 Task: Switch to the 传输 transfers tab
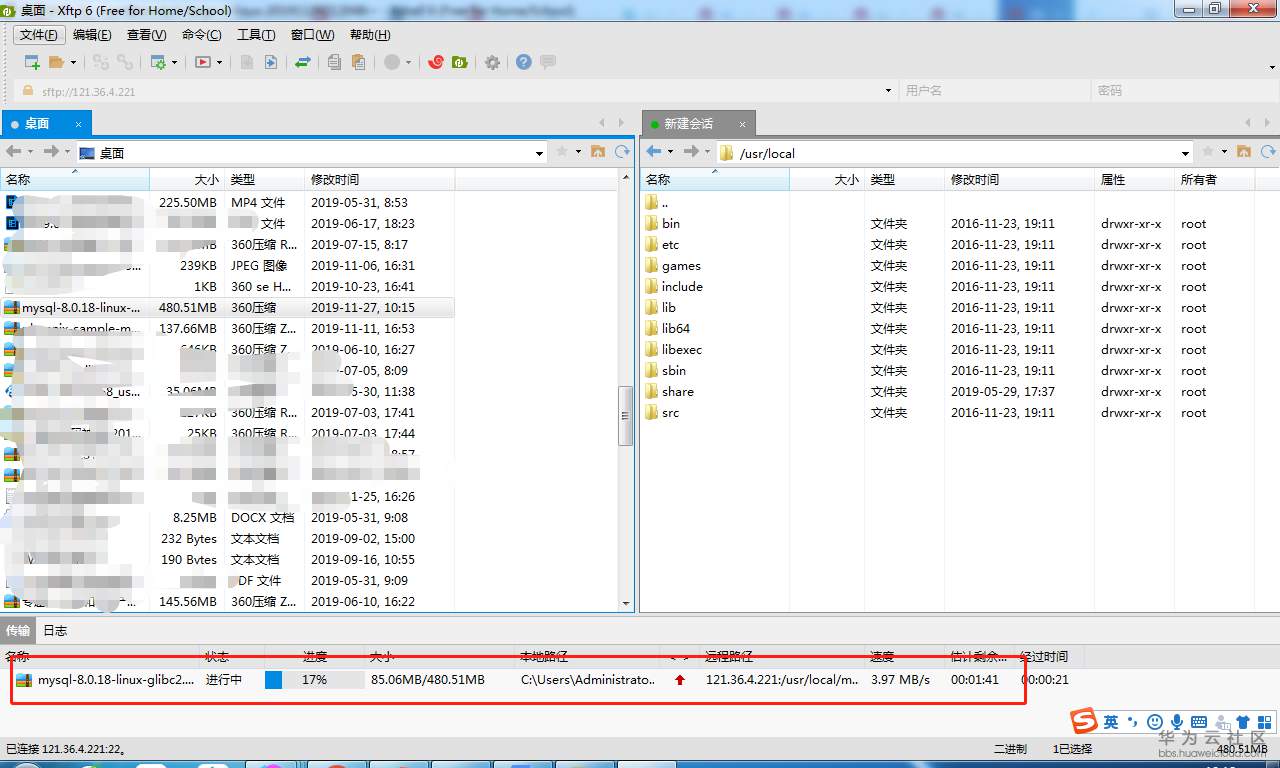click(18, 631)
